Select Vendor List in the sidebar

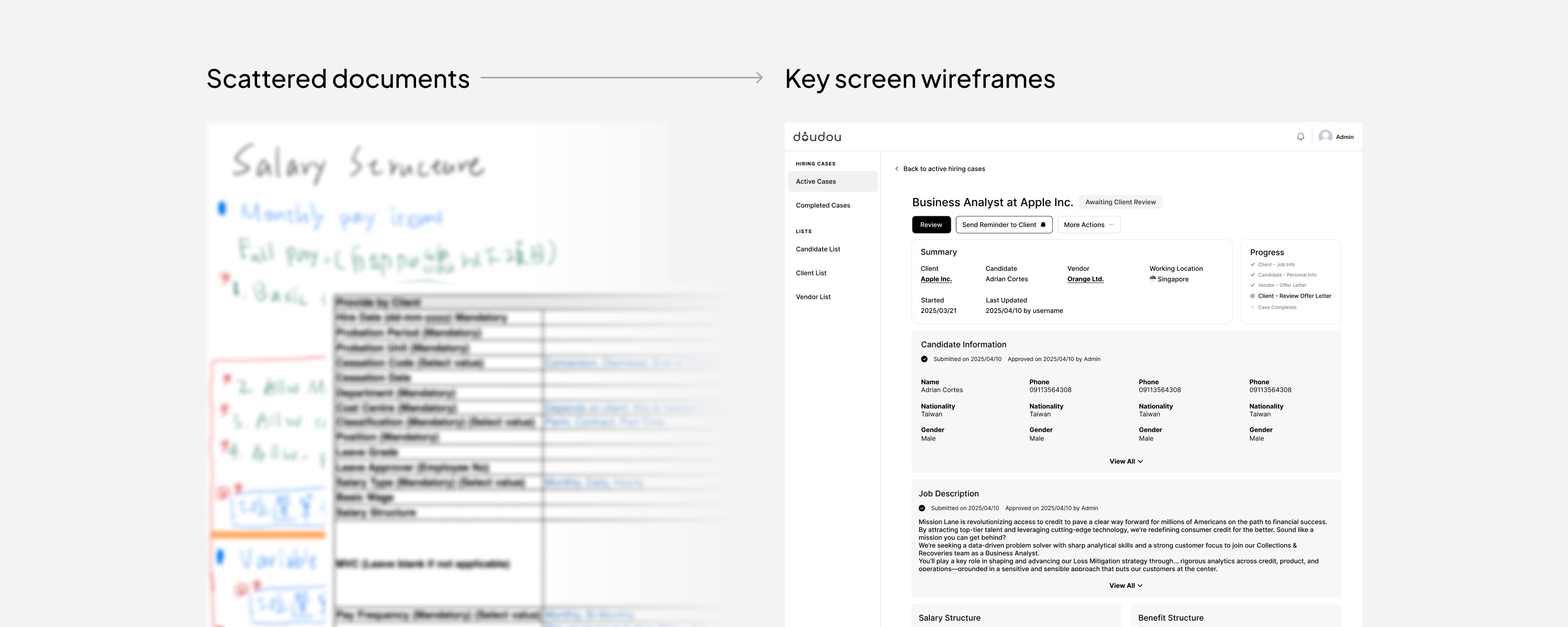[x=813, y=297]
